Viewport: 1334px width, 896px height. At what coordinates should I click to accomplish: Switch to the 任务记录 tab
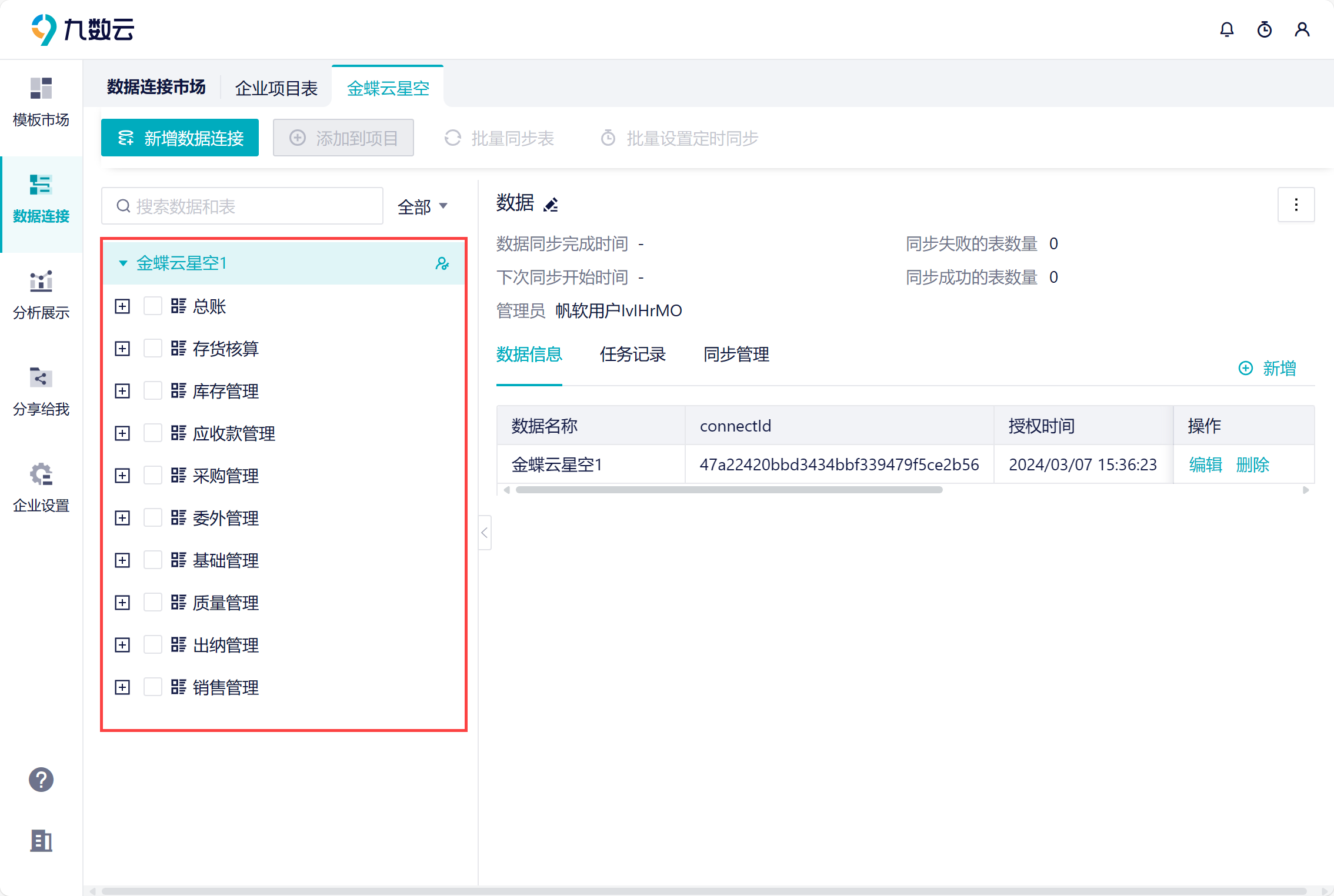click(633, 355)
